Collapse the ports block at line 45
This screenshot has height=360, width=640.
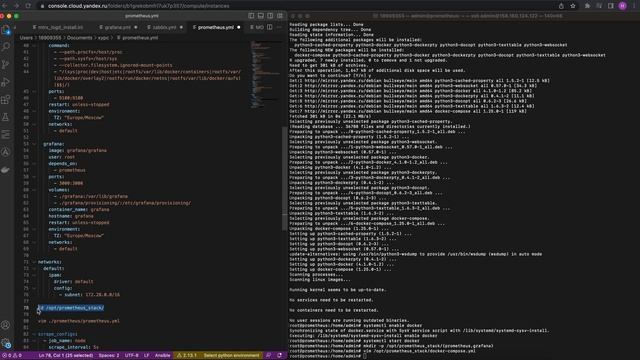[34, 91]
